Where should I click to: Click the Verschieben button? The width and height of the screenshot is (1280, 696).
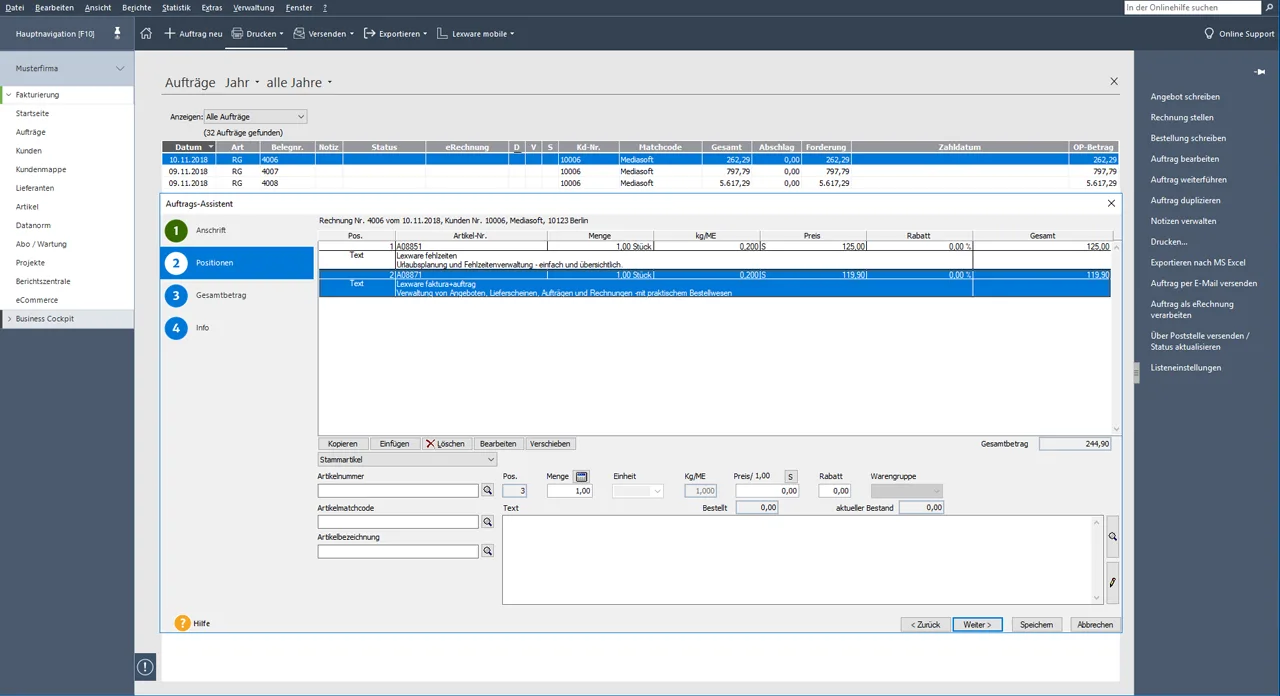[x=550, y=443]
